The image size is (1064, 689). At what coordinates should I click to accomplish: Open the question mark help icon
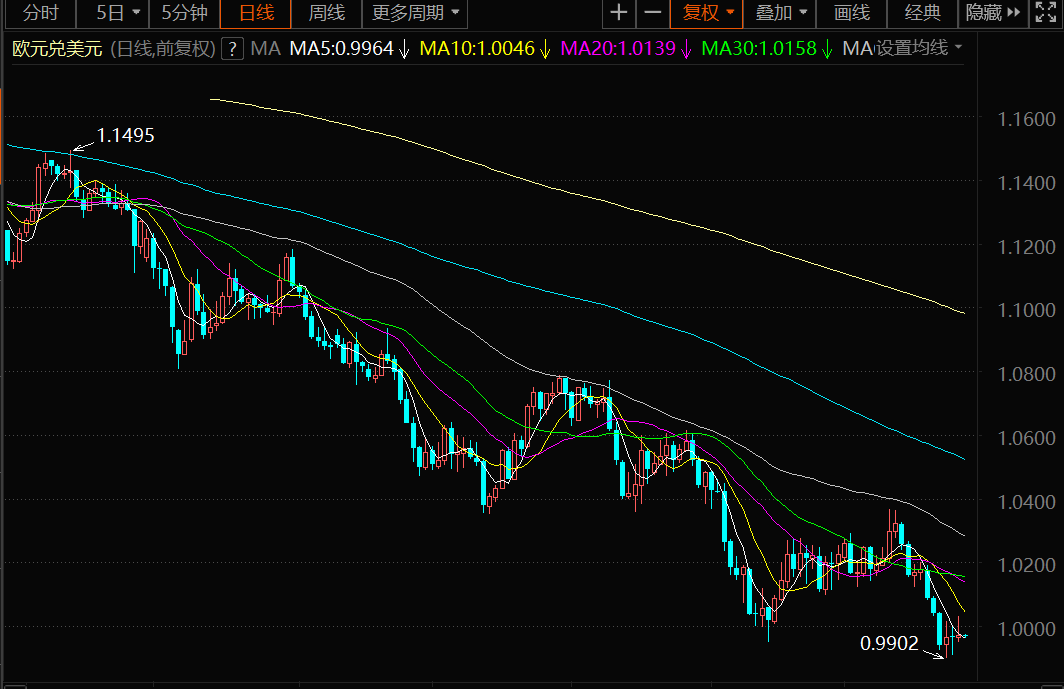pos(232,48)
